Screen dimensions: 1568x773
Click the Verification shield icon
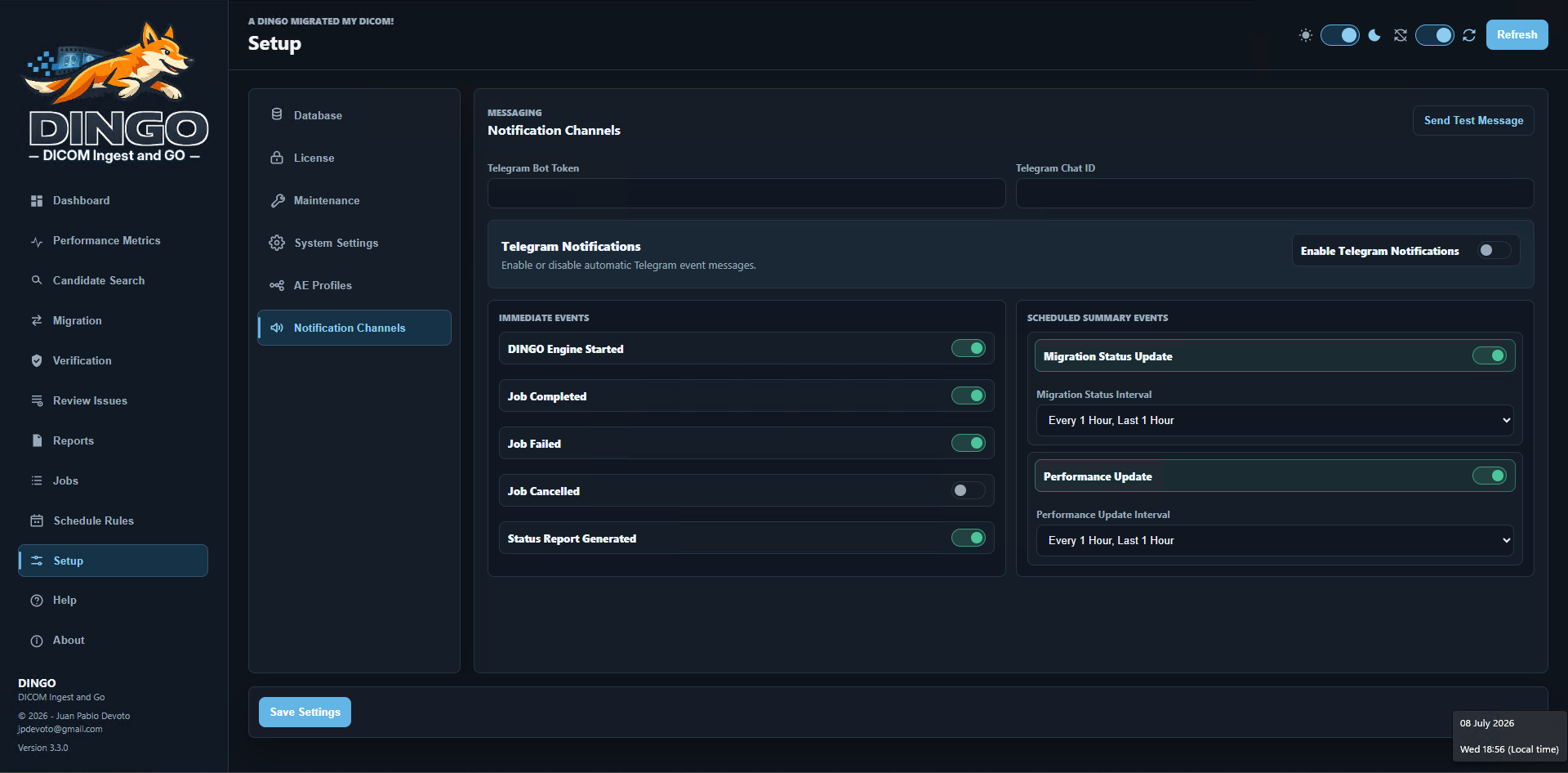pos(37,360)
